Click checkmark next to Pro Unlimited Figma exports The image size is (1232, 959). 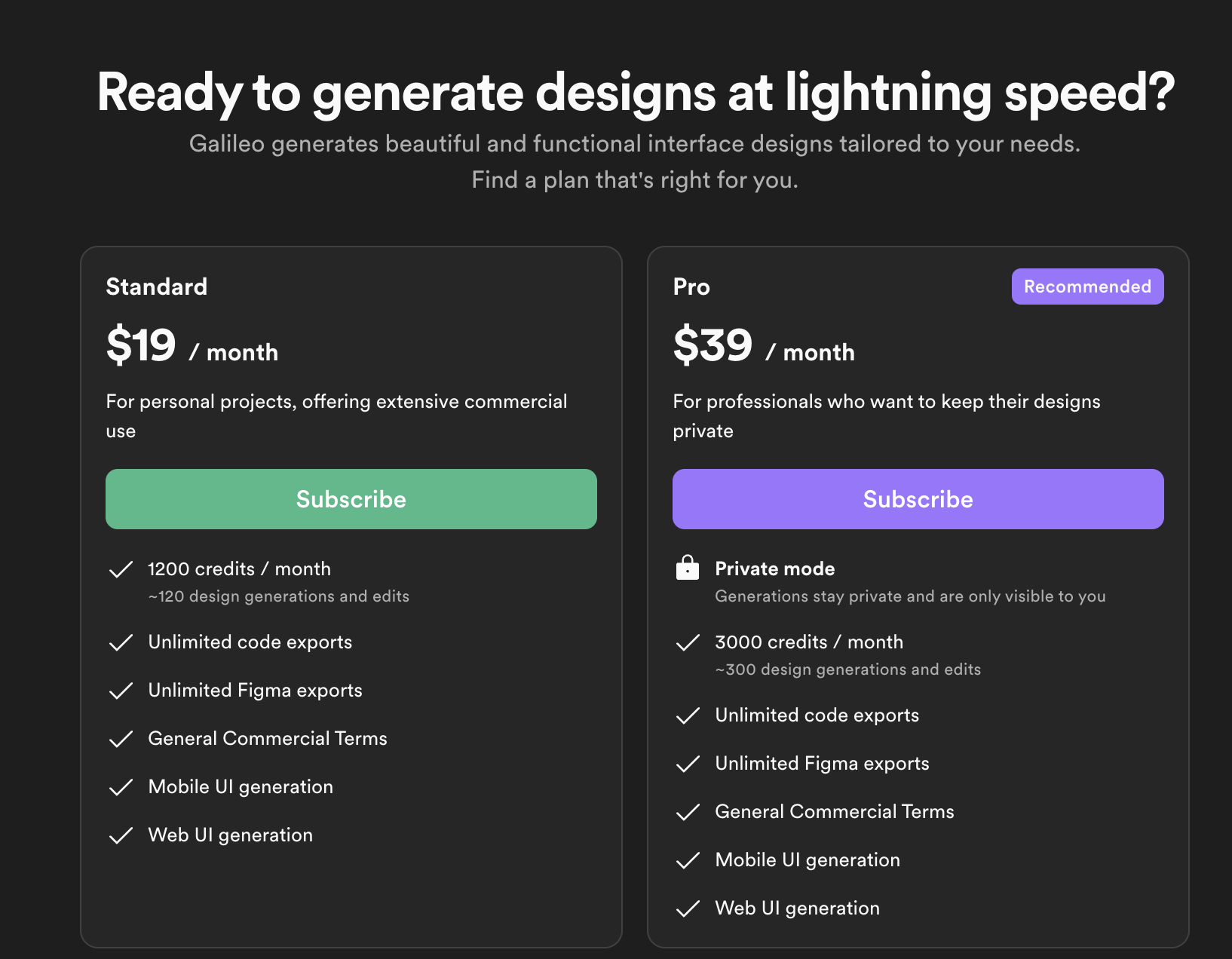tap(688, 764)
